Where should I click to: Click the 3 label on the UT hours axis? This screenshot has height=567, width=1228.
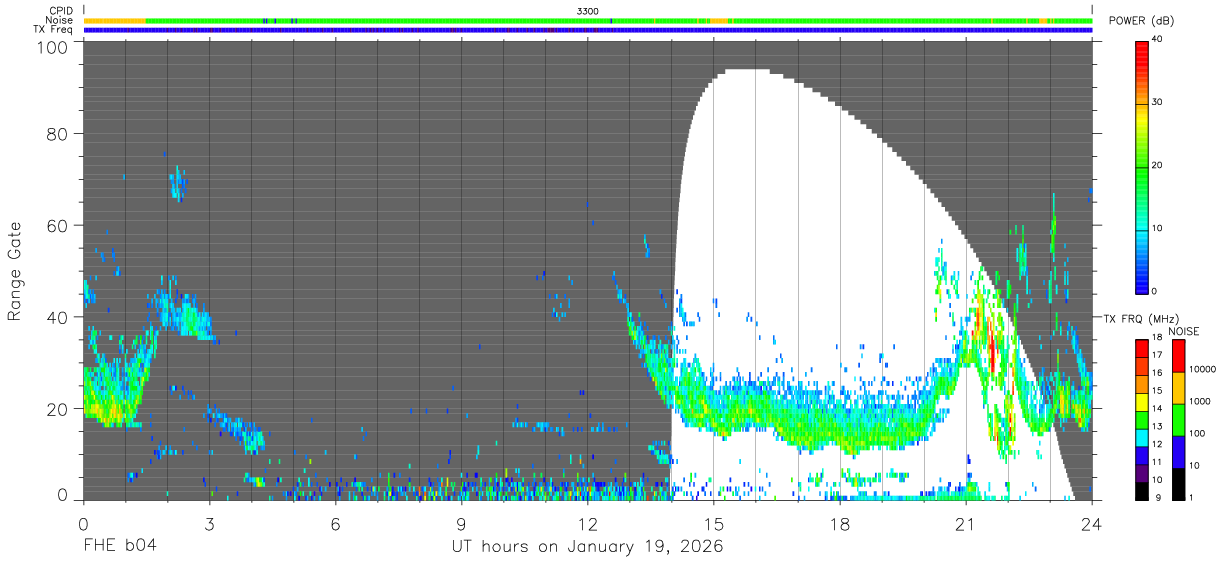coord(210,523)
